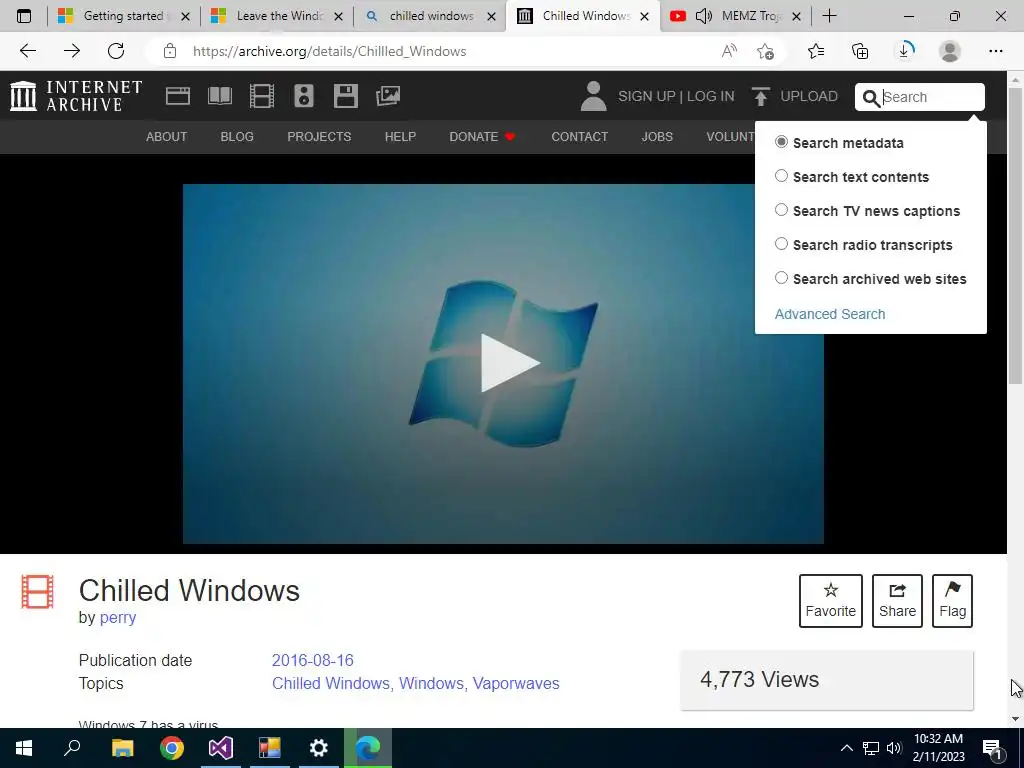Mute the MEMZ tab's speaker icon

[x=704, y=16]
